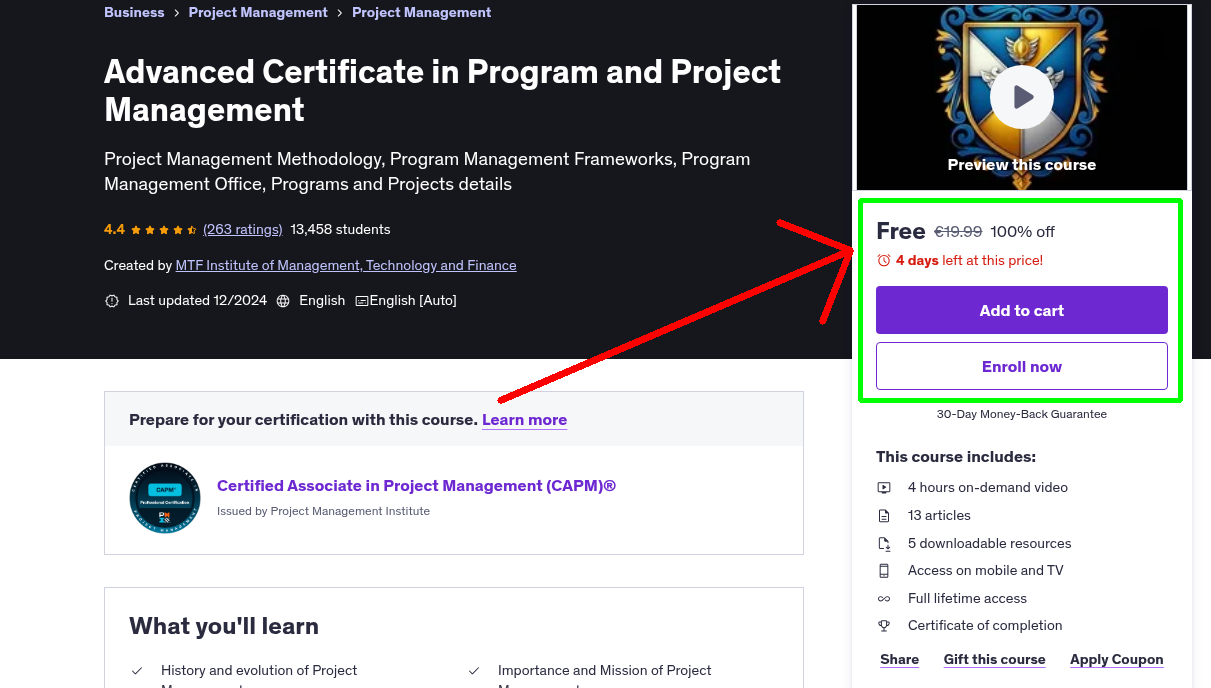The width and height of the screenshot is (1211, 688).
Task: Share this course
Action: 899,660
